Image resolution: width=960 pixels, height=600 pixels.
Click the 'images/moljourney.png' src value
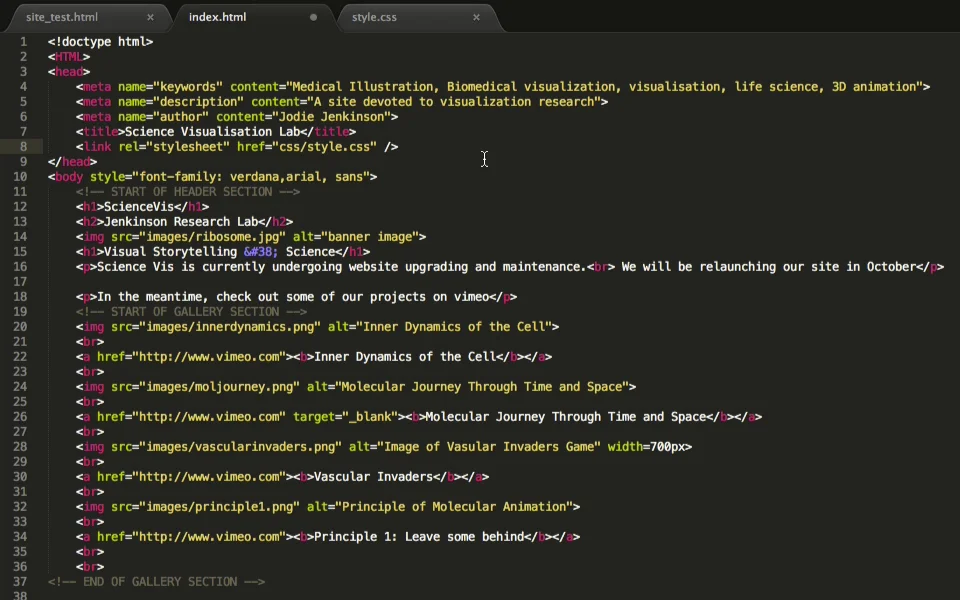[x=219, y=387]
